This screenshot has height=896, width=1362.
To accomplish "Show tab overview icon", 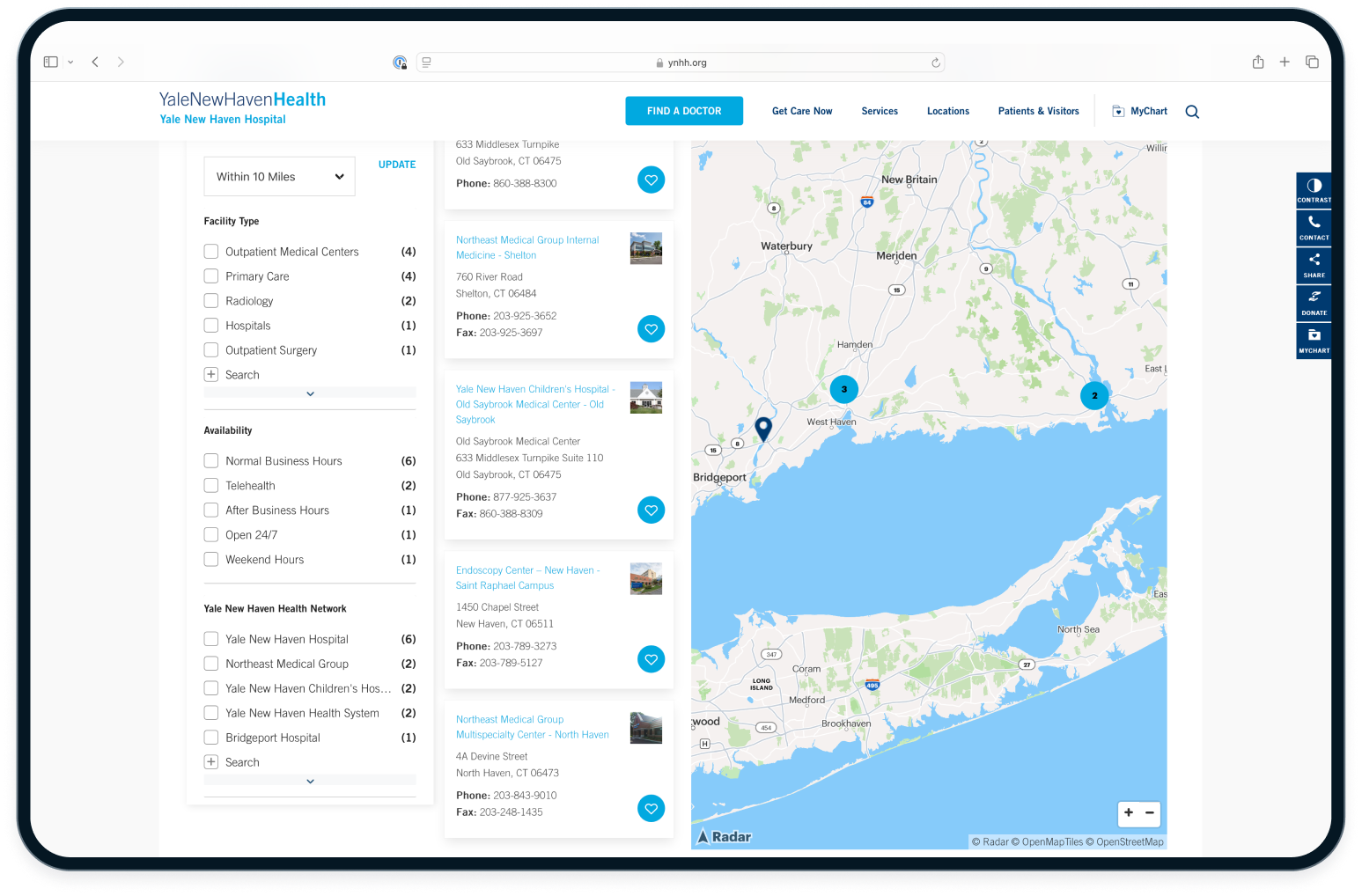I will click(x=1312, y=62).
